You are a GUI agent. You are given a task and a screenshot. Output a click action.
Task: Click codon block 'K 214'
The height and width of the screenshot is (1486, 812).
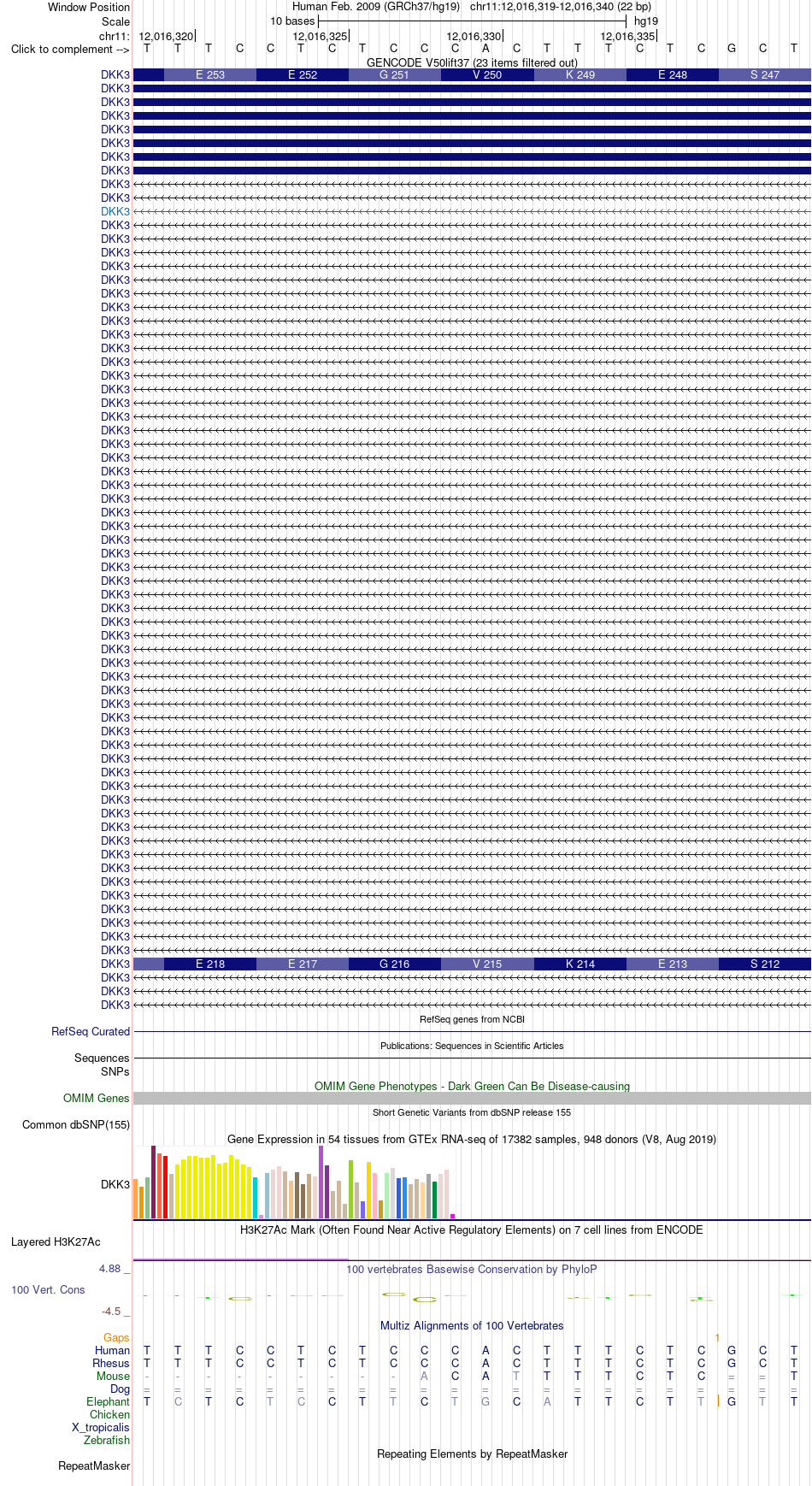[580, 964]
